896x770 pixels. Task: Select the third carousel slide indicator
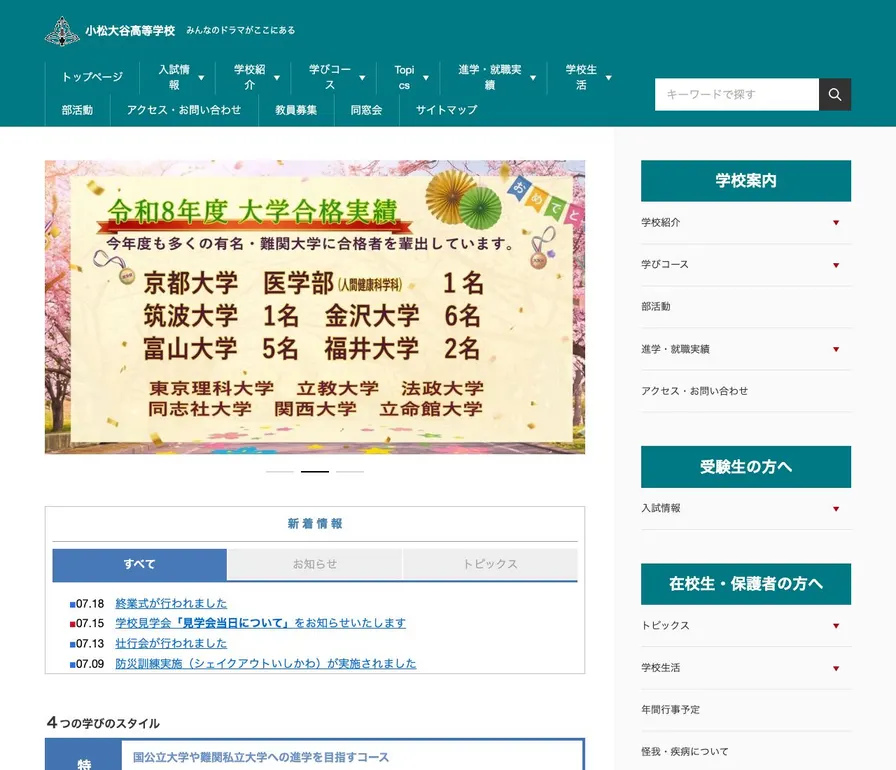350,472
